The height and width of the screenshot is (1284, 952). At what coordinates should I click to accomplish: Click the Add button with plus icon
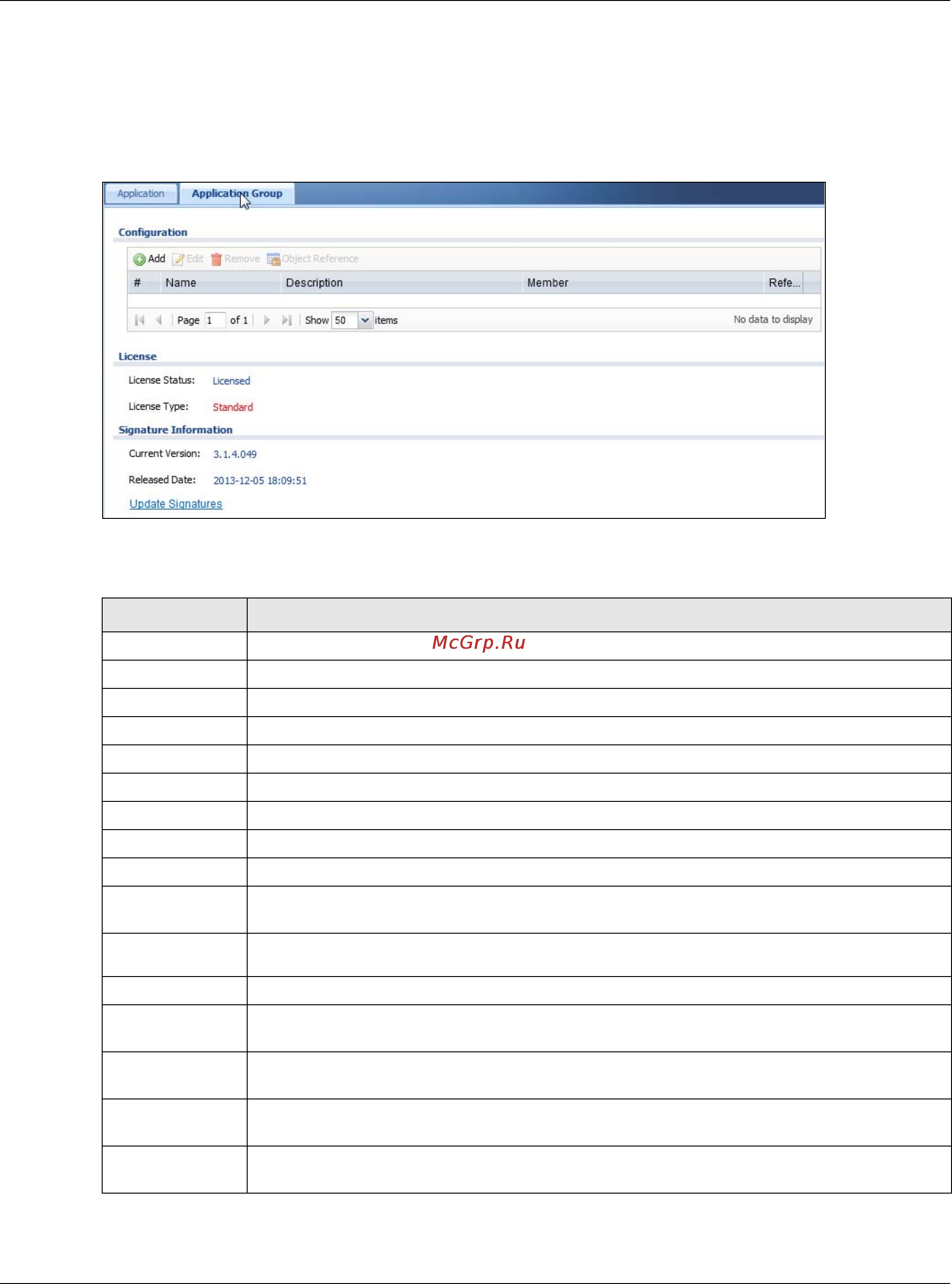[x=149, y=259]
